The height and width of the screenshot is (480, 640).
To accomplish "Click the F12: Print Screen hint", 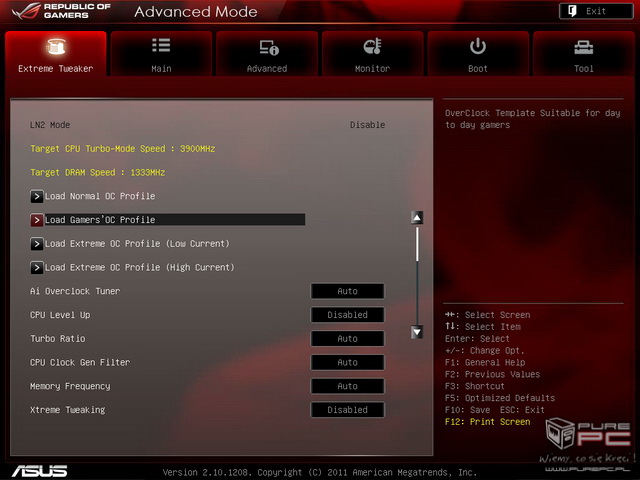I will tap(487, 422).
